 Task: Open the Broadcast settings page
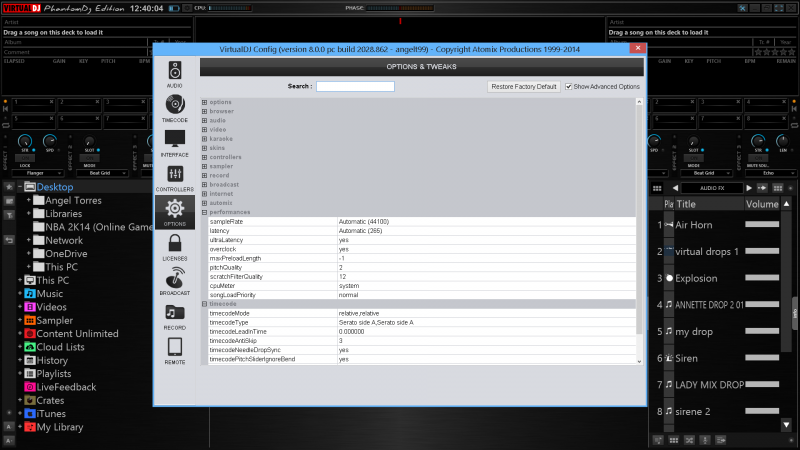tap(174, 281)
